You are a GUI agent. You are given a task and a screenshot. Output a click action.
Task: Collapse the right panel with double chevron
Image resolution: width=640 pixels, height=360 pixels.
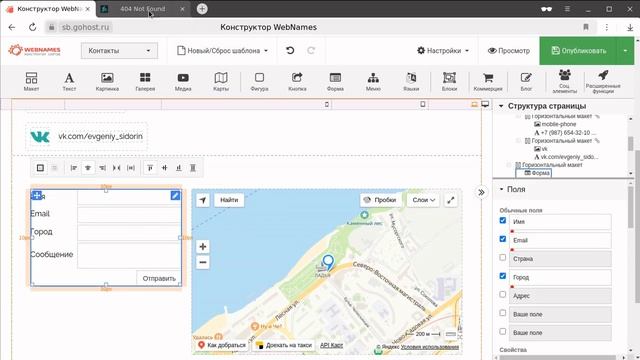481,192
